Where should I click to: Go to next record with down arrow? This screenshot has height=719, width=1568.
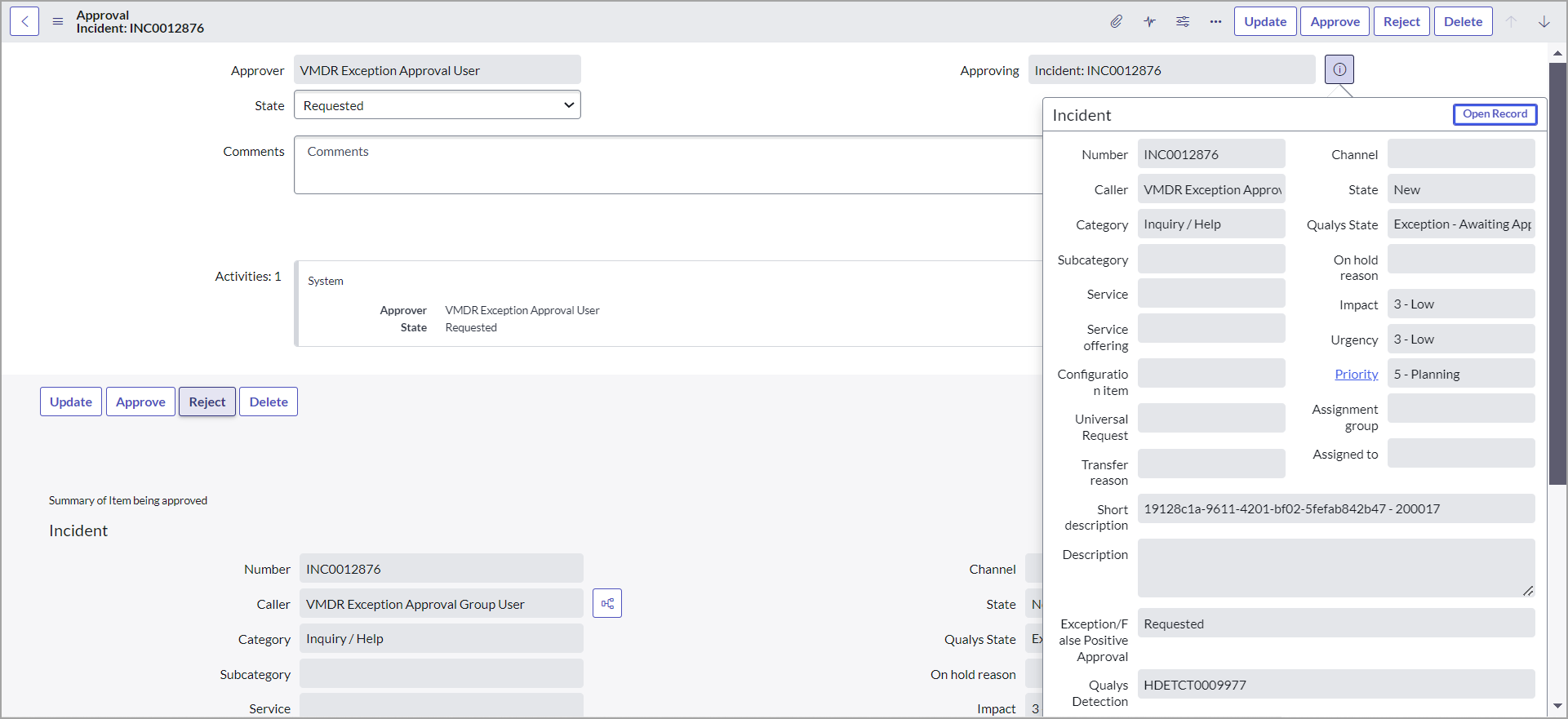(1544, 22)
